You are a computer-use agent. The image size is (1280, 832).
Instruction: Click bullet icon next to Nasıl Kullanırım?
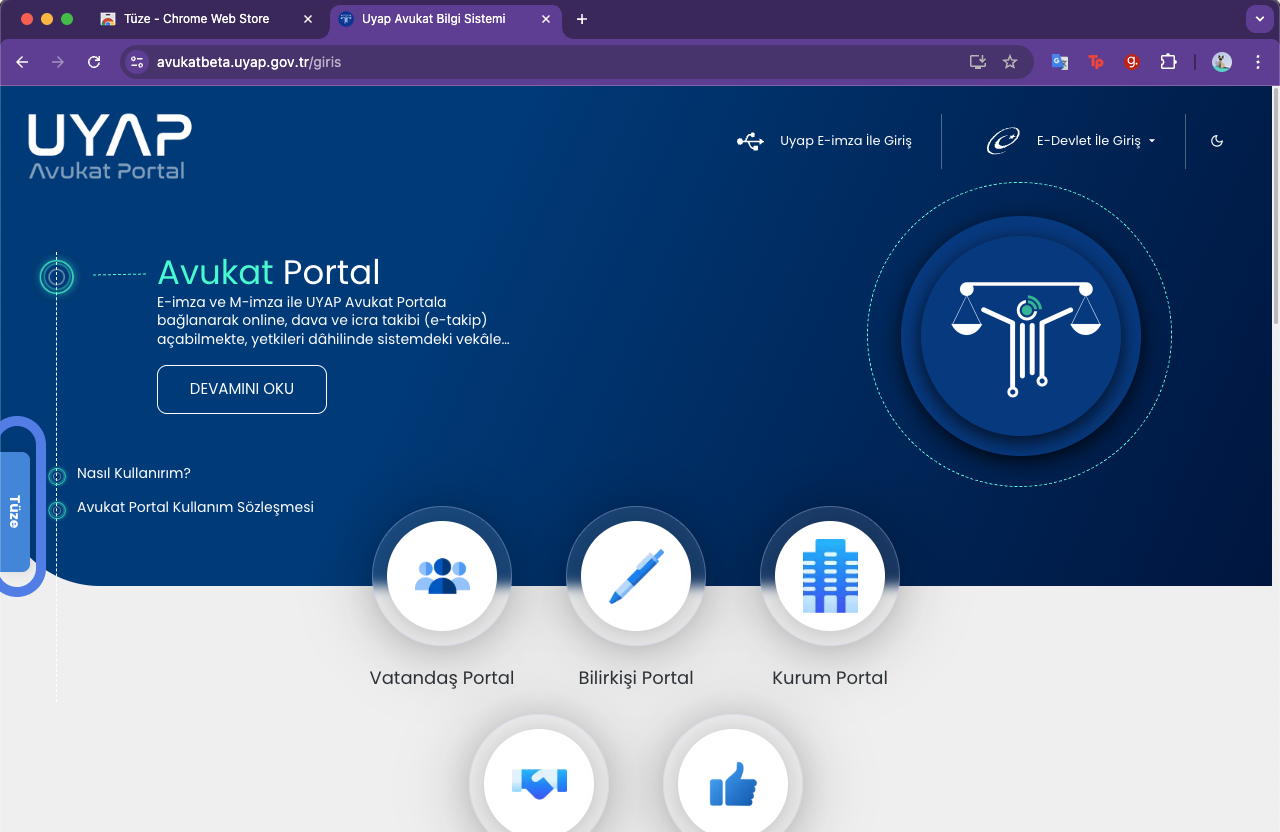click(57, 476)
